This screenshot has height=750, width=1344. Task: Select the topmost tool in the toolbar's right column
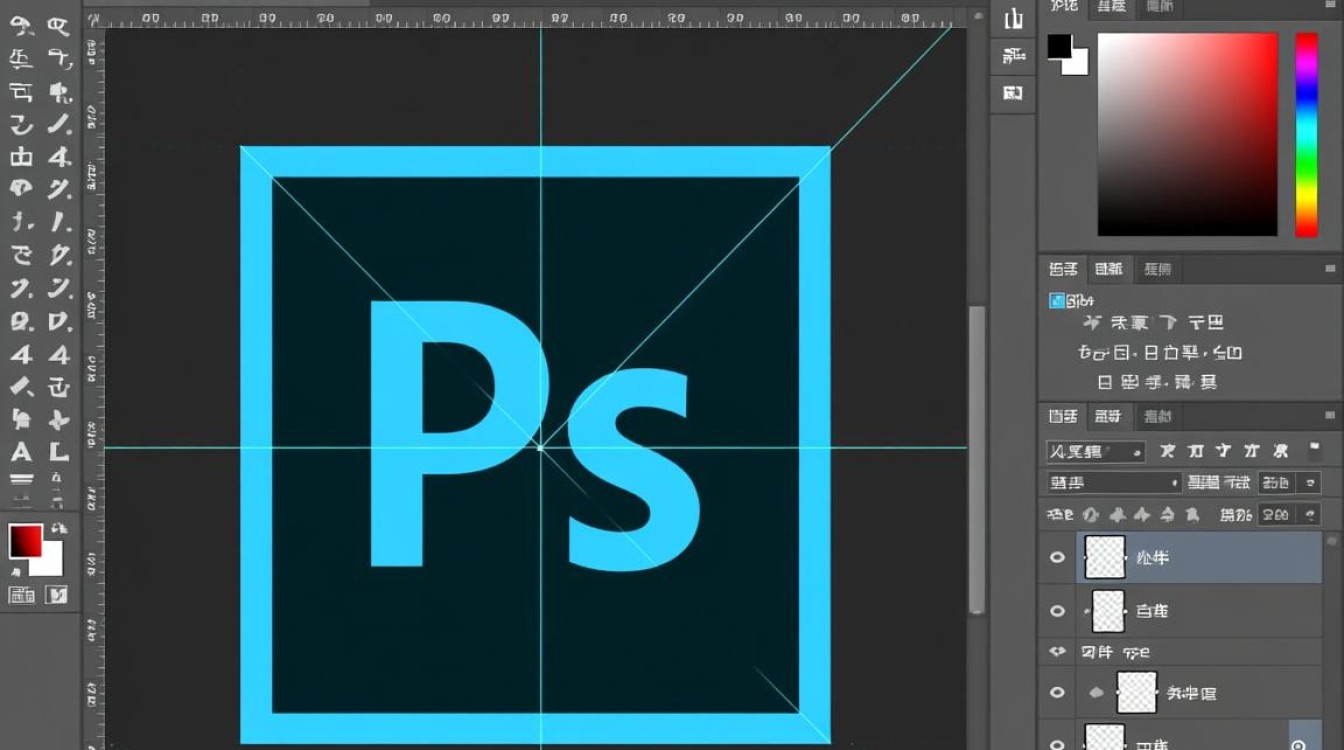(x=60, y=27)
